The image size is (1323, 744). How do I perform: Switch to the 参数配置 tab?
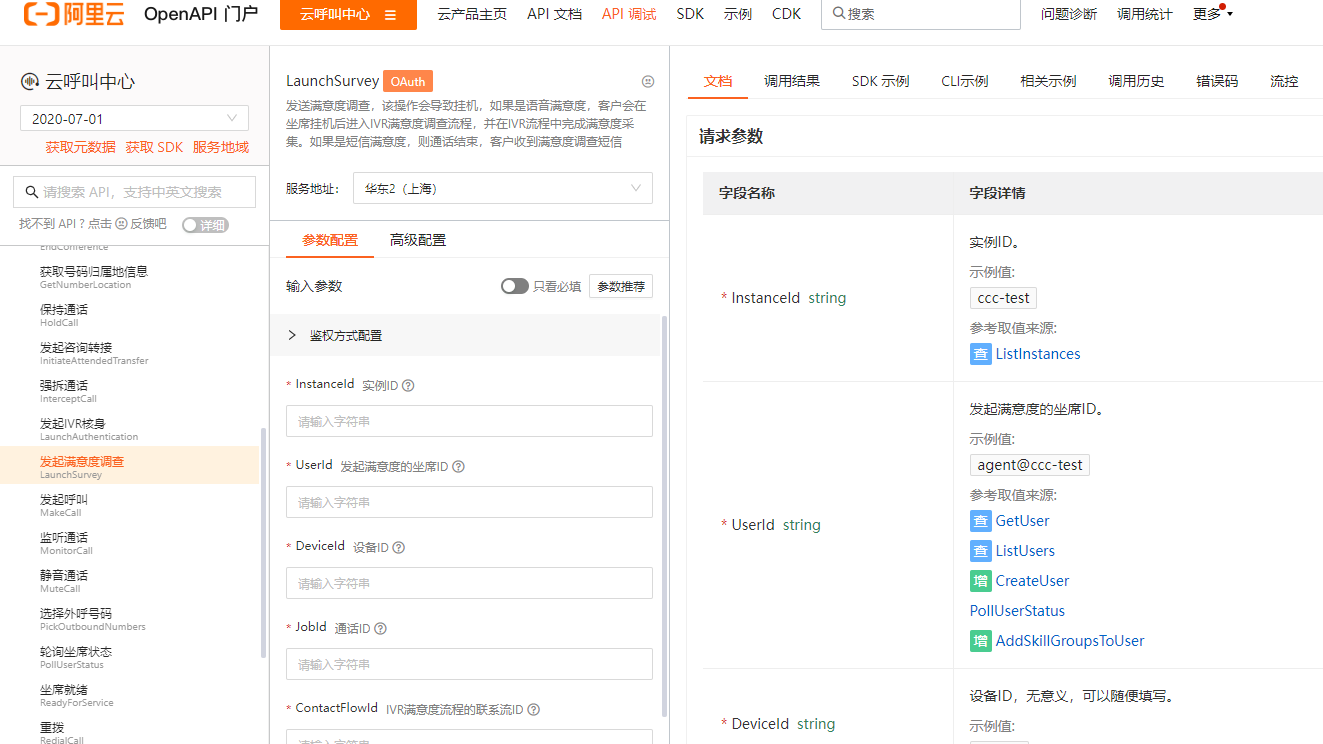pos(330,240)
